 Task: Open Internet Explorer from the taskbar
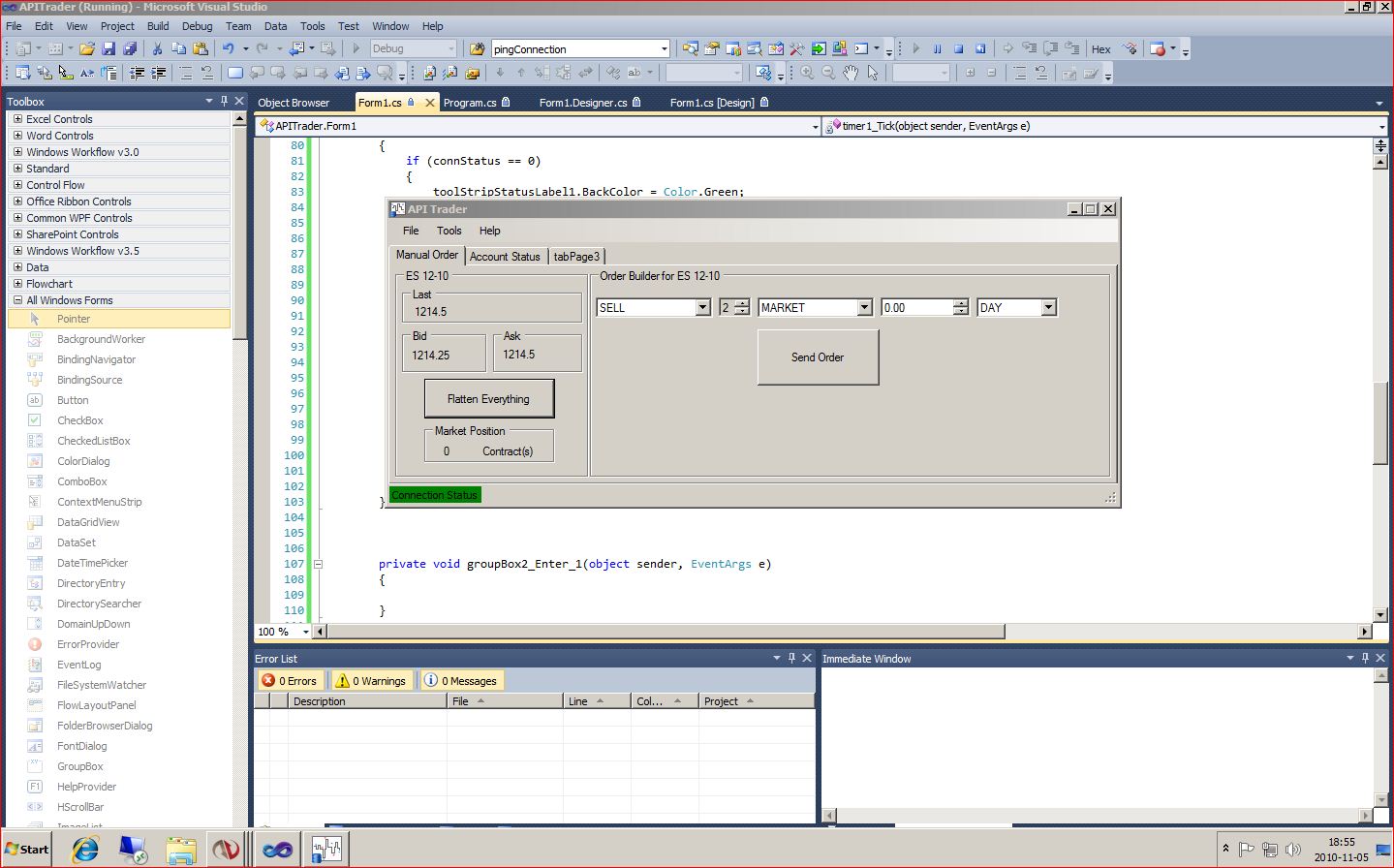click(x=85, y=850)
